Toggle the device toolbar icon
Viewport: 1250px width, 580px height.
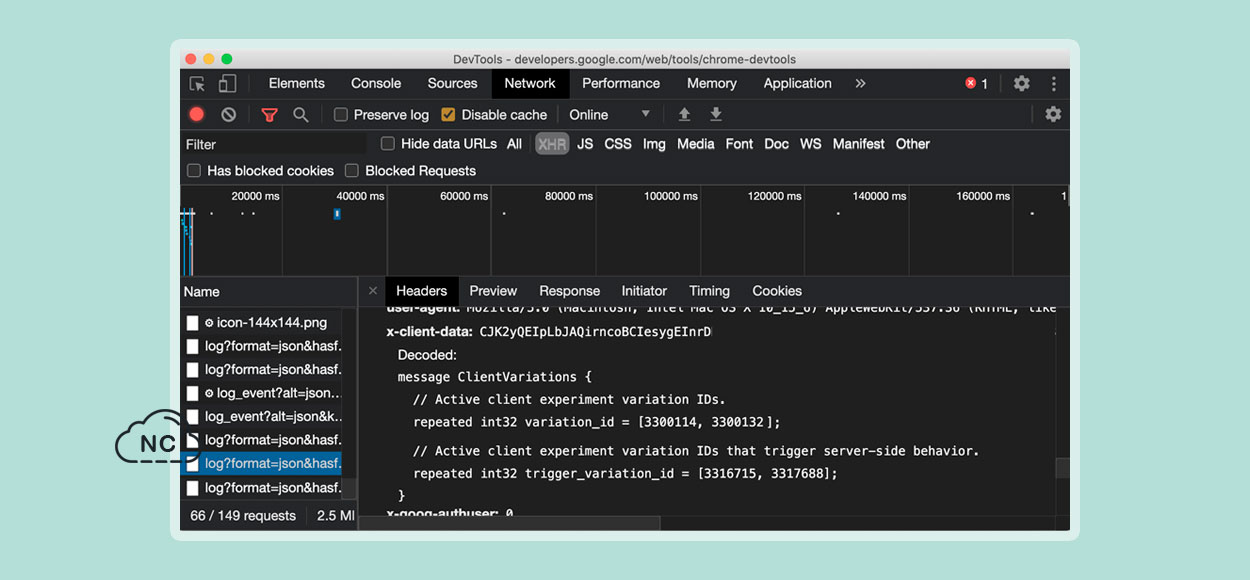[228, 84]
